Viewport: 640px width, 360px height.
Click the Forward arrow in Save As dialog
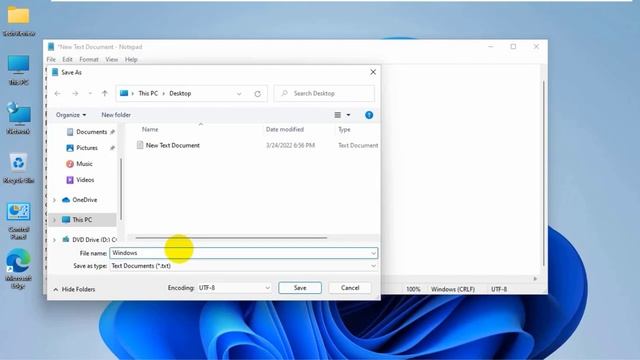75,93
